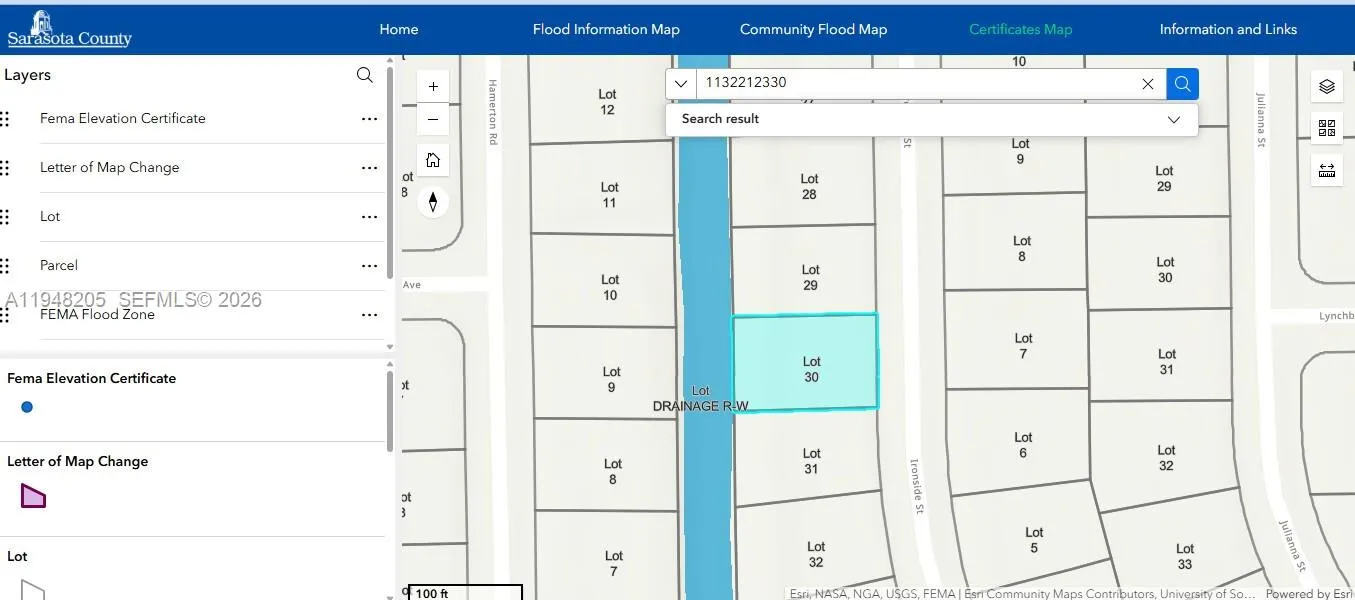Open options for Fema Elevation Certificate layer
Image resolution: width=1355 pixels, height=600 pixels.
369,119
